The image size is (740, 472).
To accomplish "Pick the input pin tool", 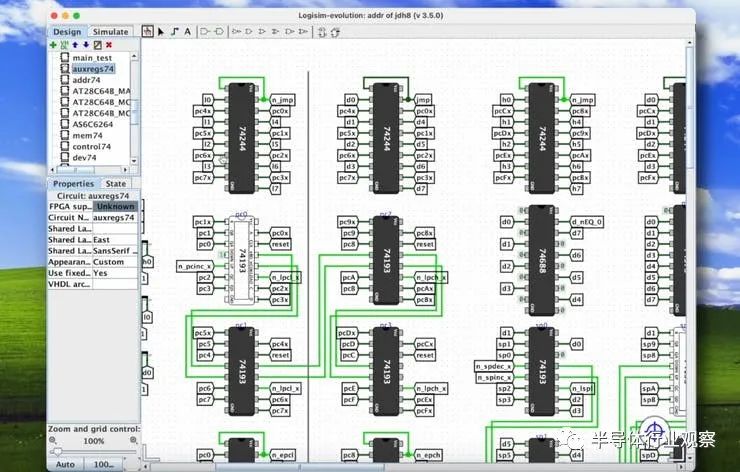I will 205,32.
